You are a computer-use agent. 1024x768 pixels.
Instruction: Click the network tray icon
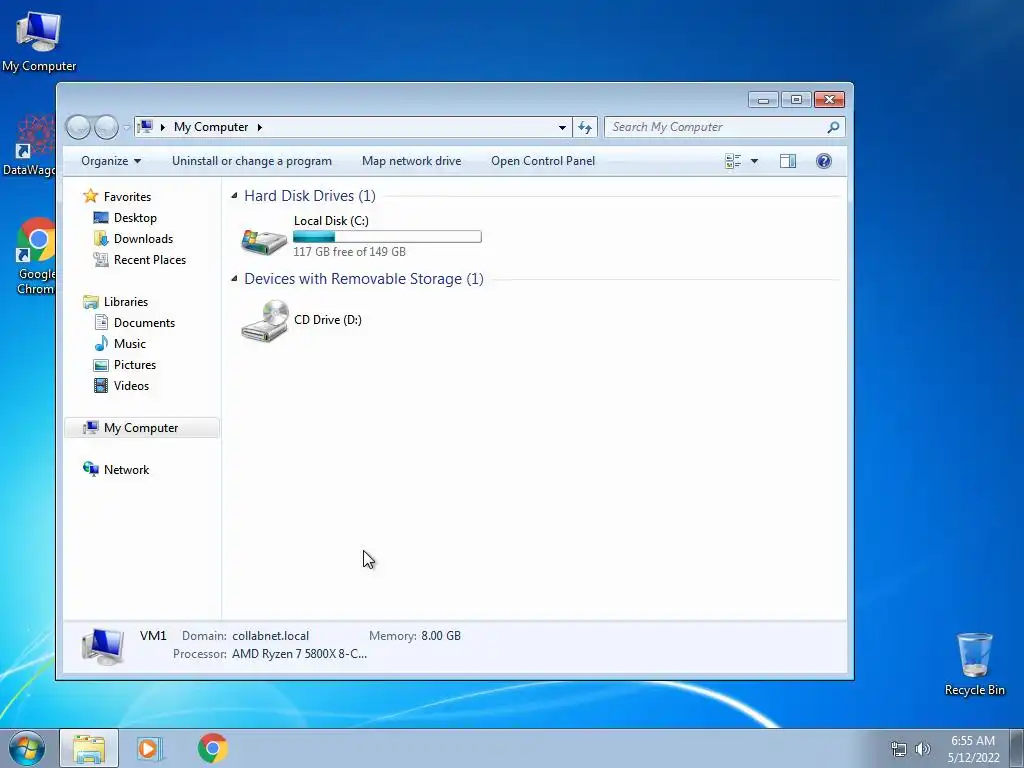pos(899,749)
